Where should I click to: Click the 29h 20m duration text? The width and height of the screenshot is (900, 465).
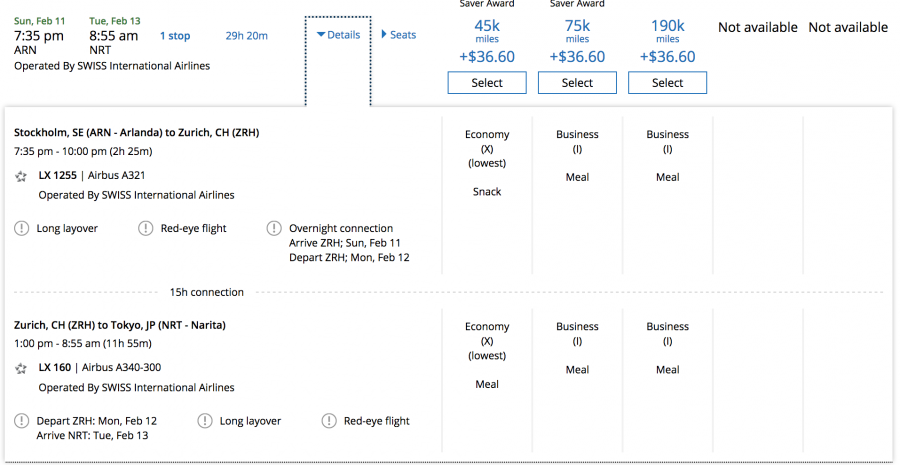pos(246,36)
